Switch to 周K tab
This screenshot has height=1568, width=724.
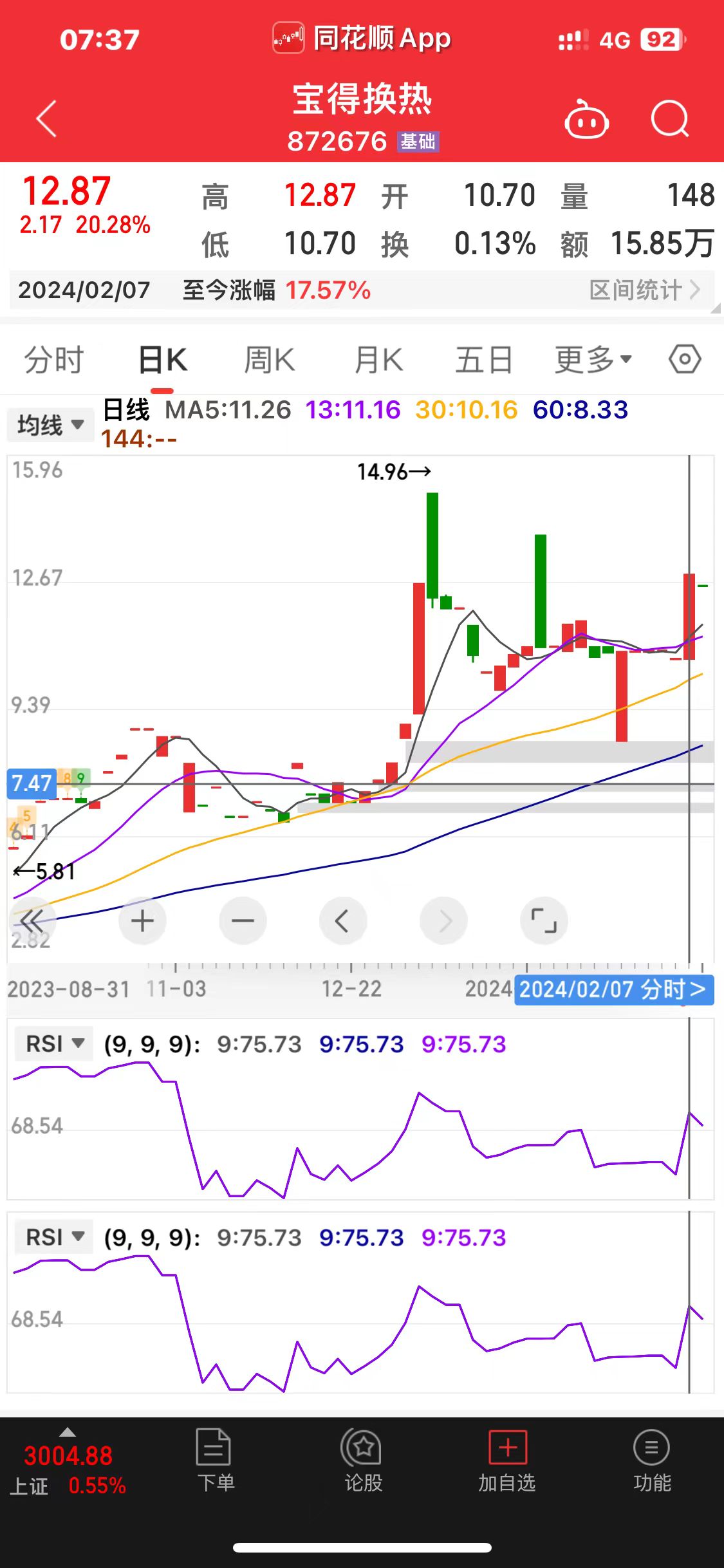point(269,359)
